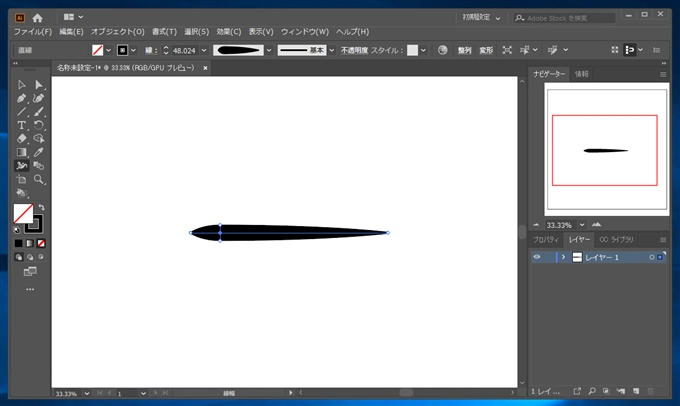Click 変形 transform button

pyautogui.click(x=486, y=50)
